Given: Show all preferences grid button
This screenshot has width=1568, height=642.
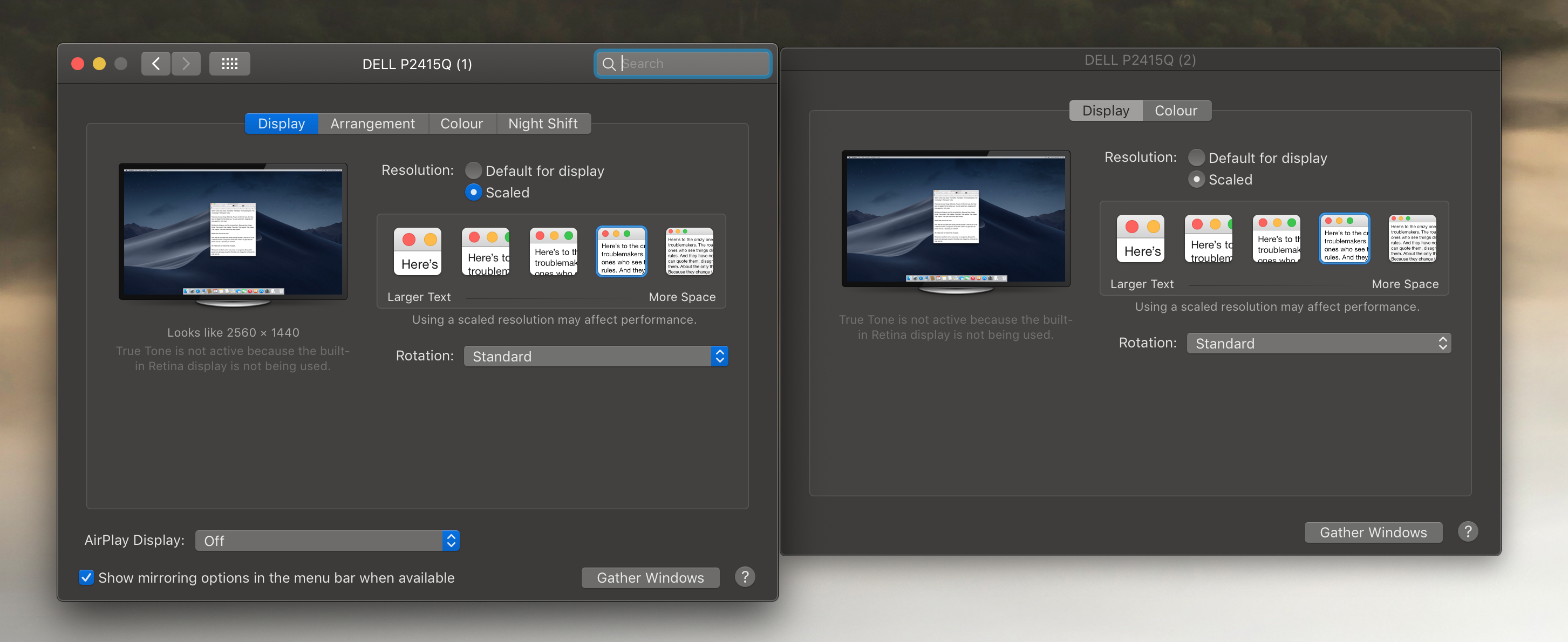Looking at the screenshot, I should tap(229, 63).
